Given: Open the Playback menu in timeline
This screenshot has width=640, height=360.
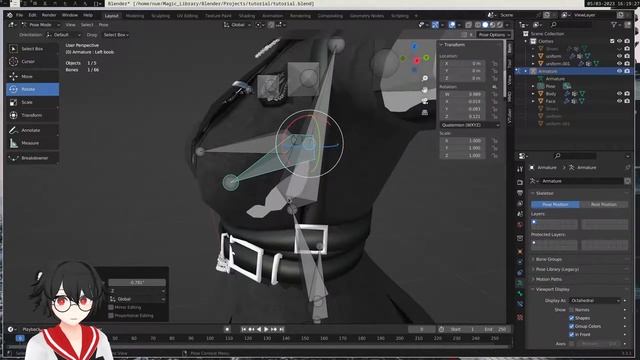Looking at the screenshot, I should pos(31,329).
